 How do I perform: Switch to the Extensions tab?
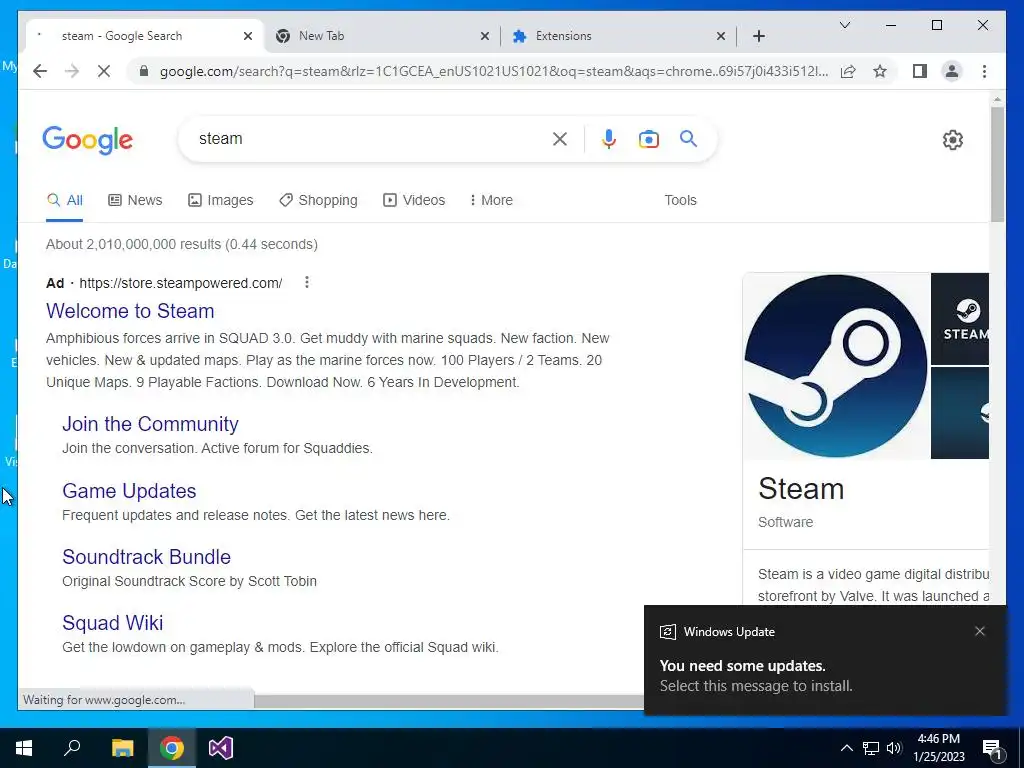(x=618, y=36)
